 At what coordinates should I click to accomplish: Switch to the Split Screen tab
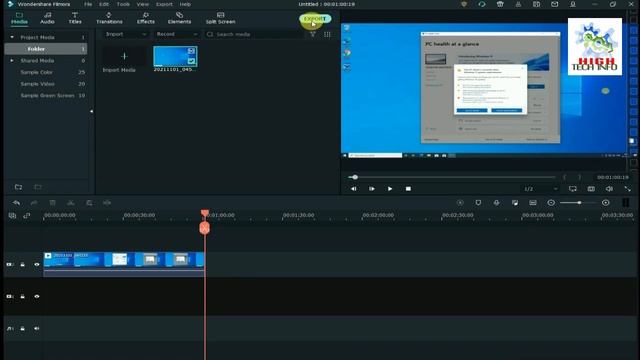[220, 18]
